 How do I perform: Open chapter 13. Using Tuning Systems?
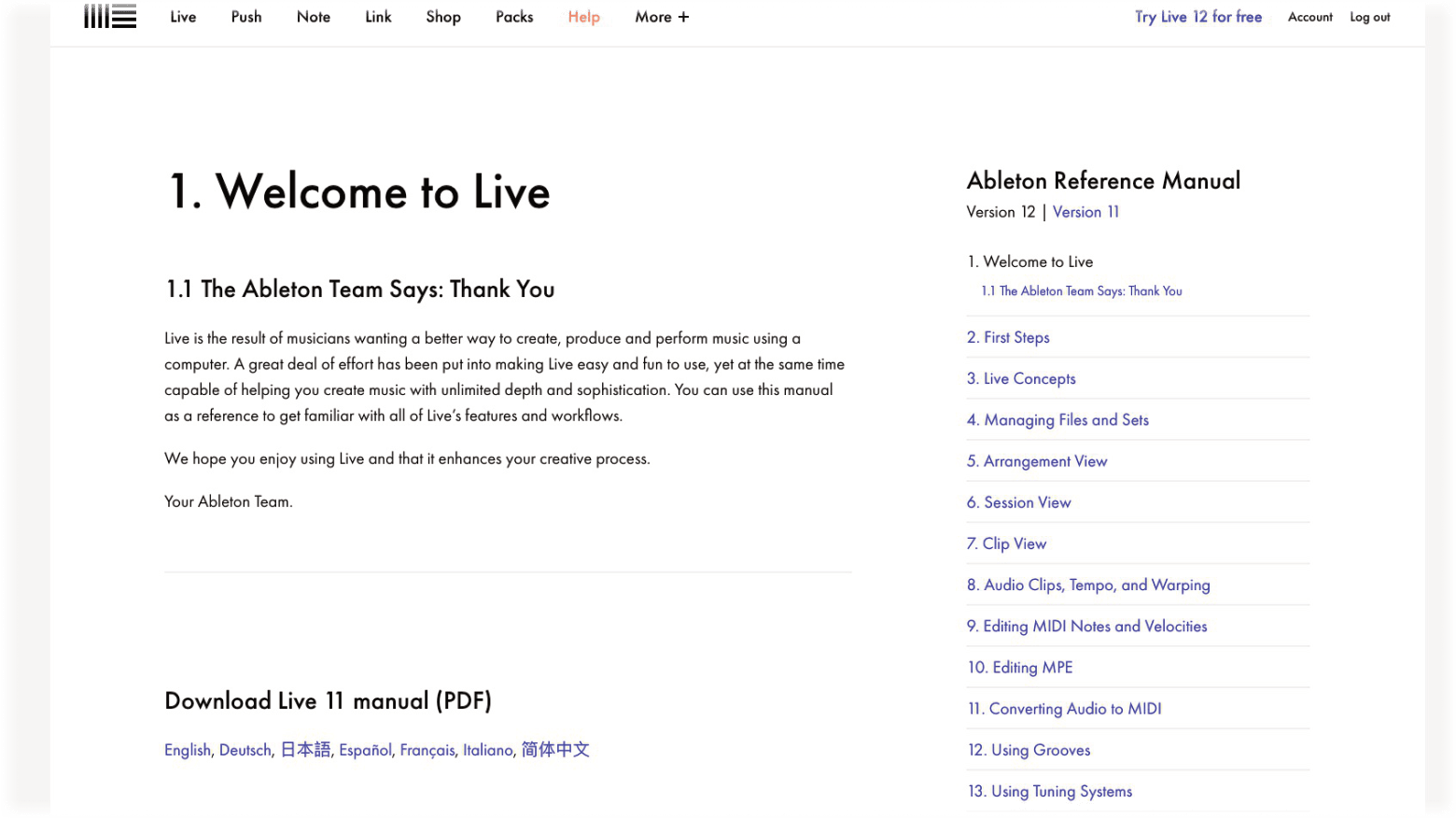(x=1050, y=792)
